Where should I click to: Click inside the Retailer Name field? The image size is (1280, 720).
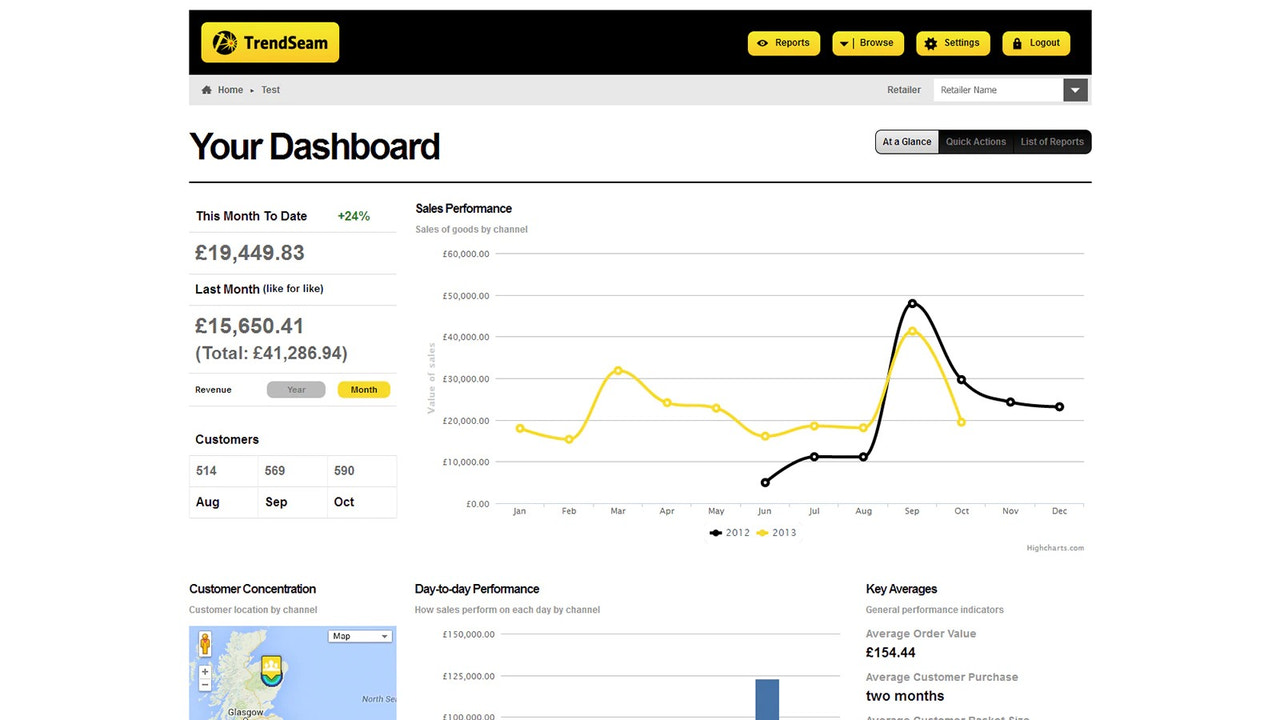[x=995, y=89]
